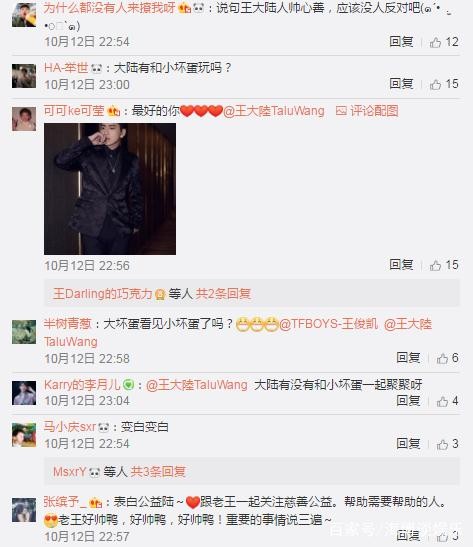Reply to Karry的李月儿's comment
The width and height of the screenshot is (473, 547).
tap(408, 400)
